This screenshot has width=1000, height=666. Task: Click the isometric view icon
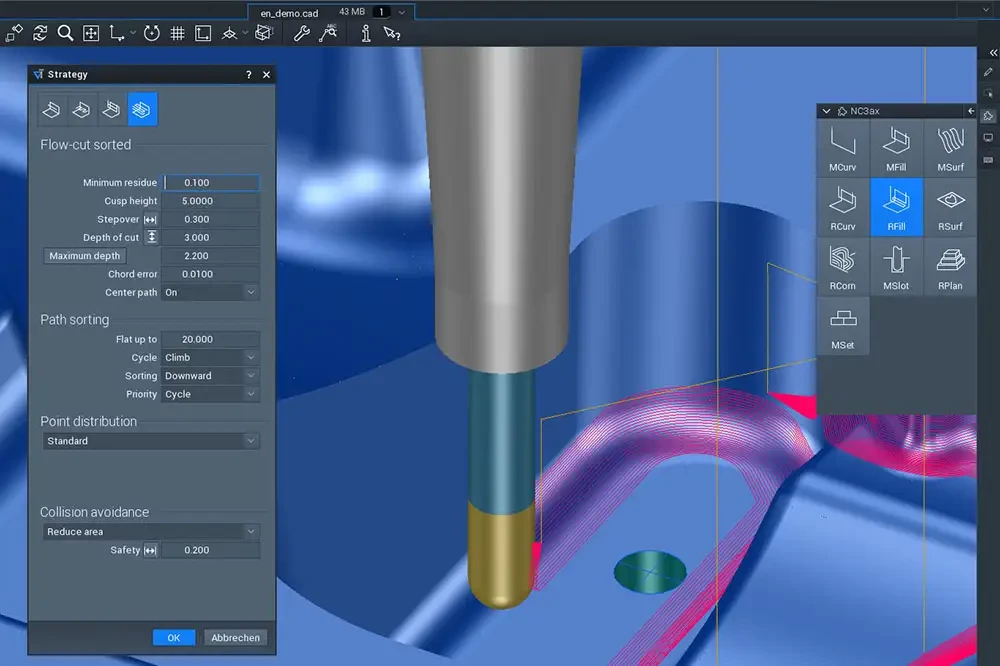coord(229,33)
